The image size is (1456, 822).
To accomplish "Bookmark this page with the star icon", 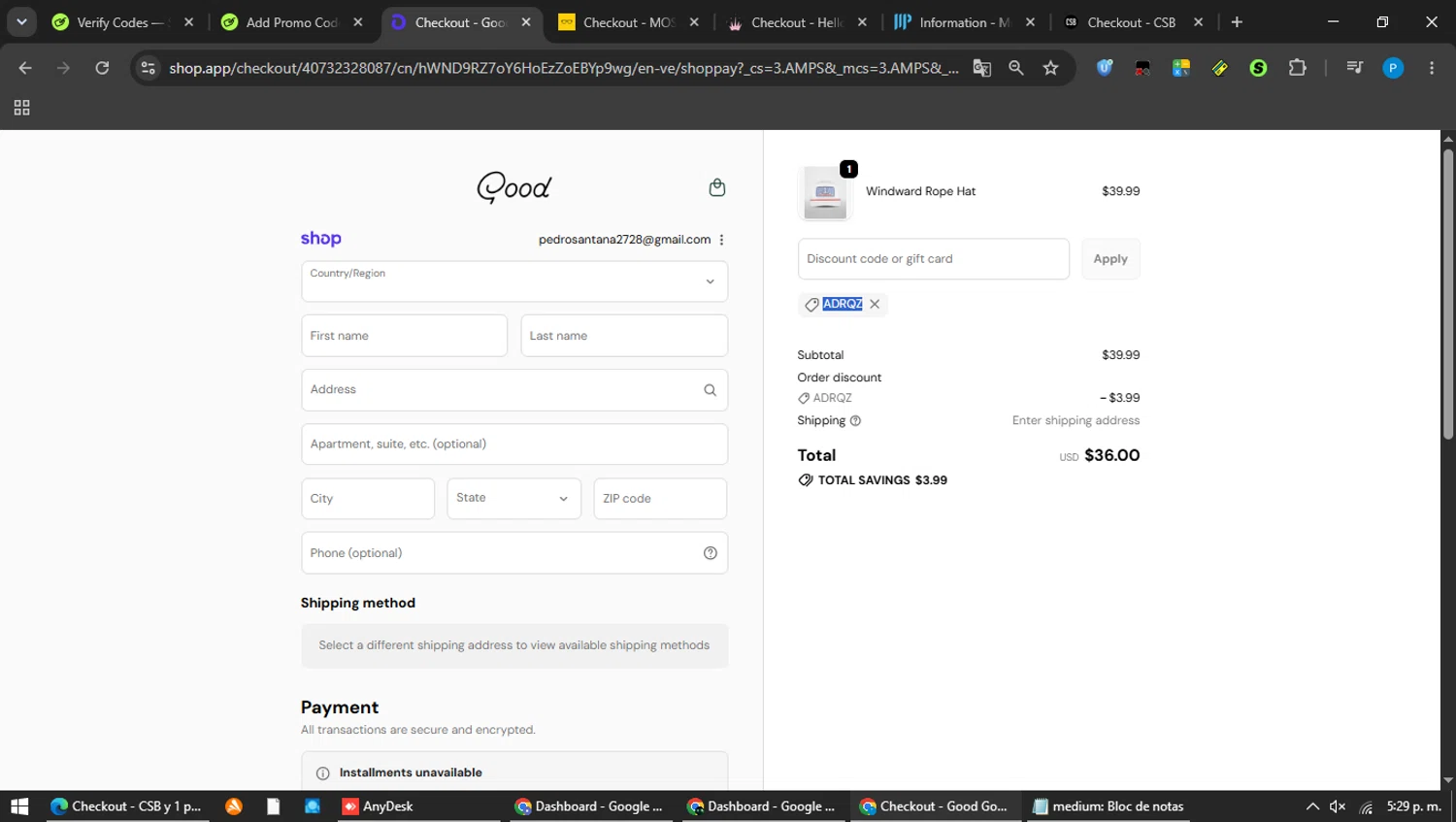I will (x=1050, y=68).
